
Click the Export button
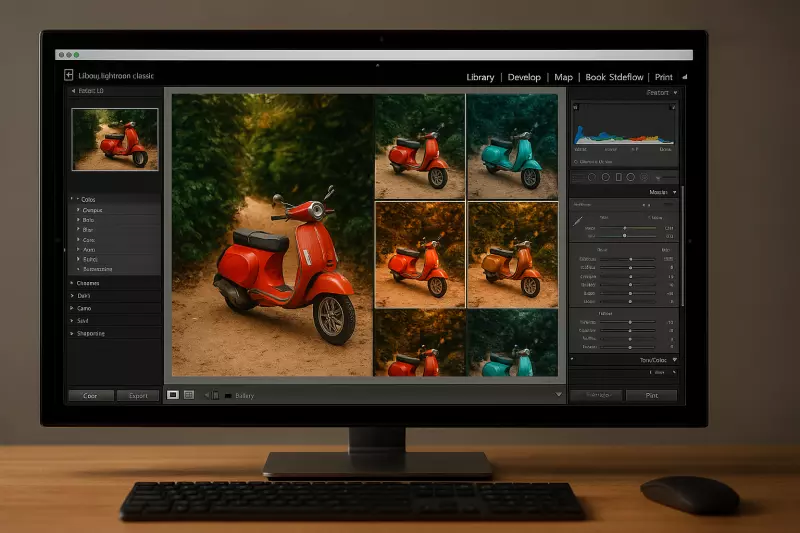pos(138,395)
